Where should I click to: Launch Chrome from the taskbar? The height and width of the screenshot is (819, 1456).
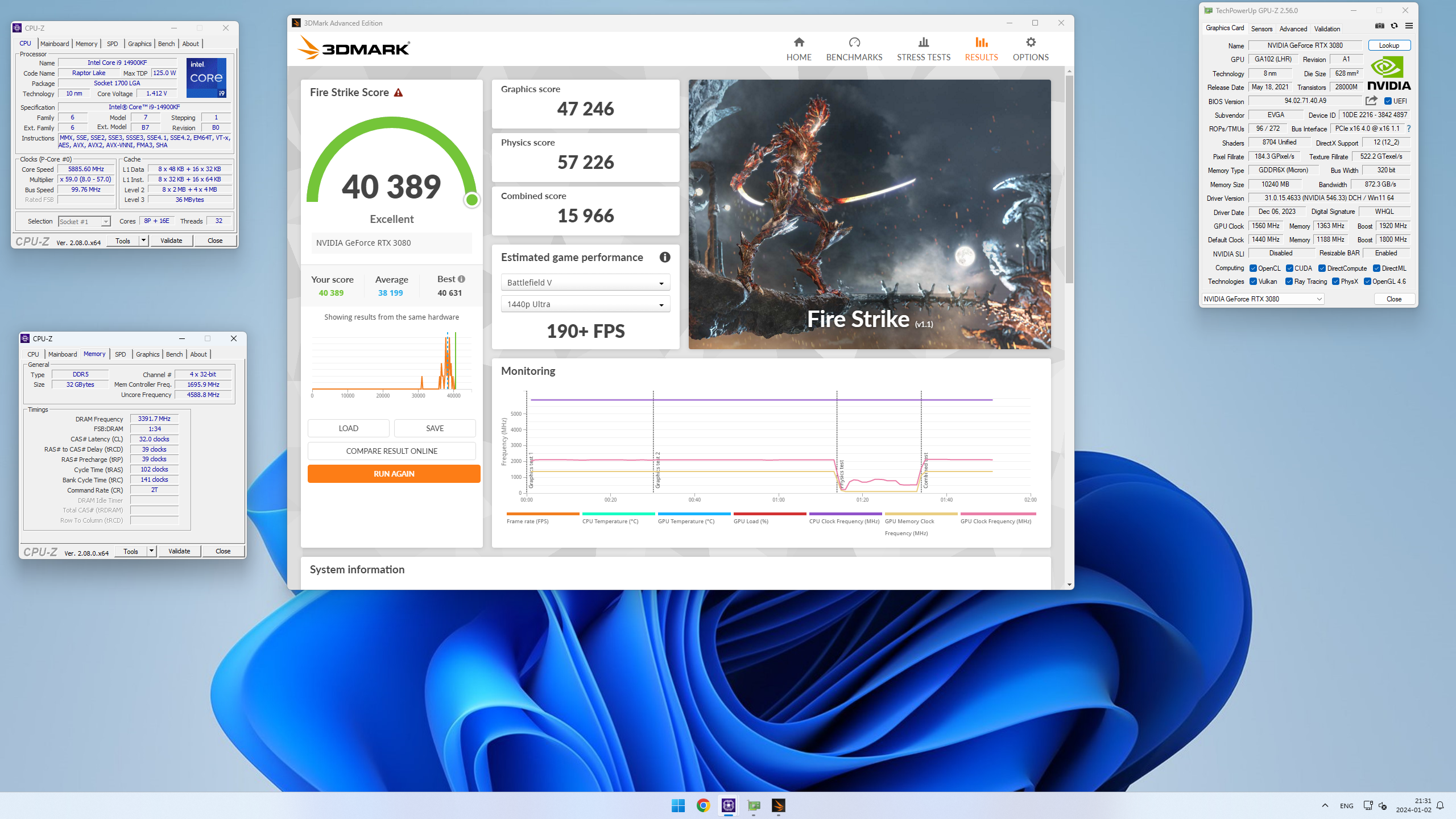point(703,805)
